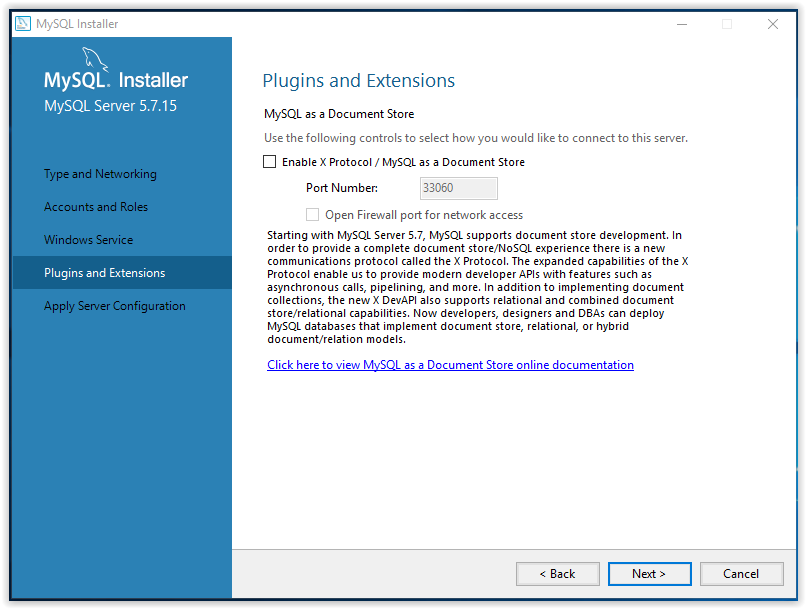Open the Document Store online documentation link

click(x=450, y=365)
